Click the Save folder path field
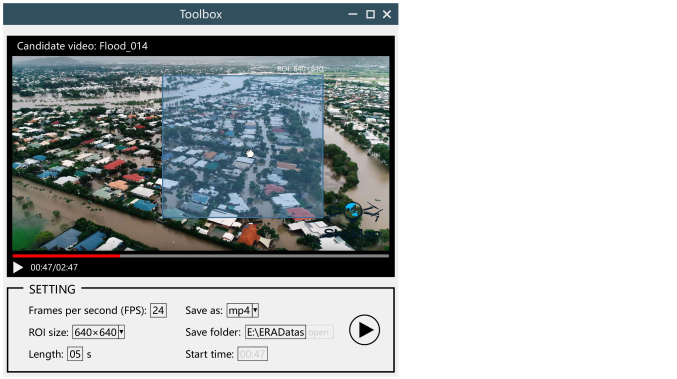The width and height of the screenshot is (677, 379). tap(275, 332)
